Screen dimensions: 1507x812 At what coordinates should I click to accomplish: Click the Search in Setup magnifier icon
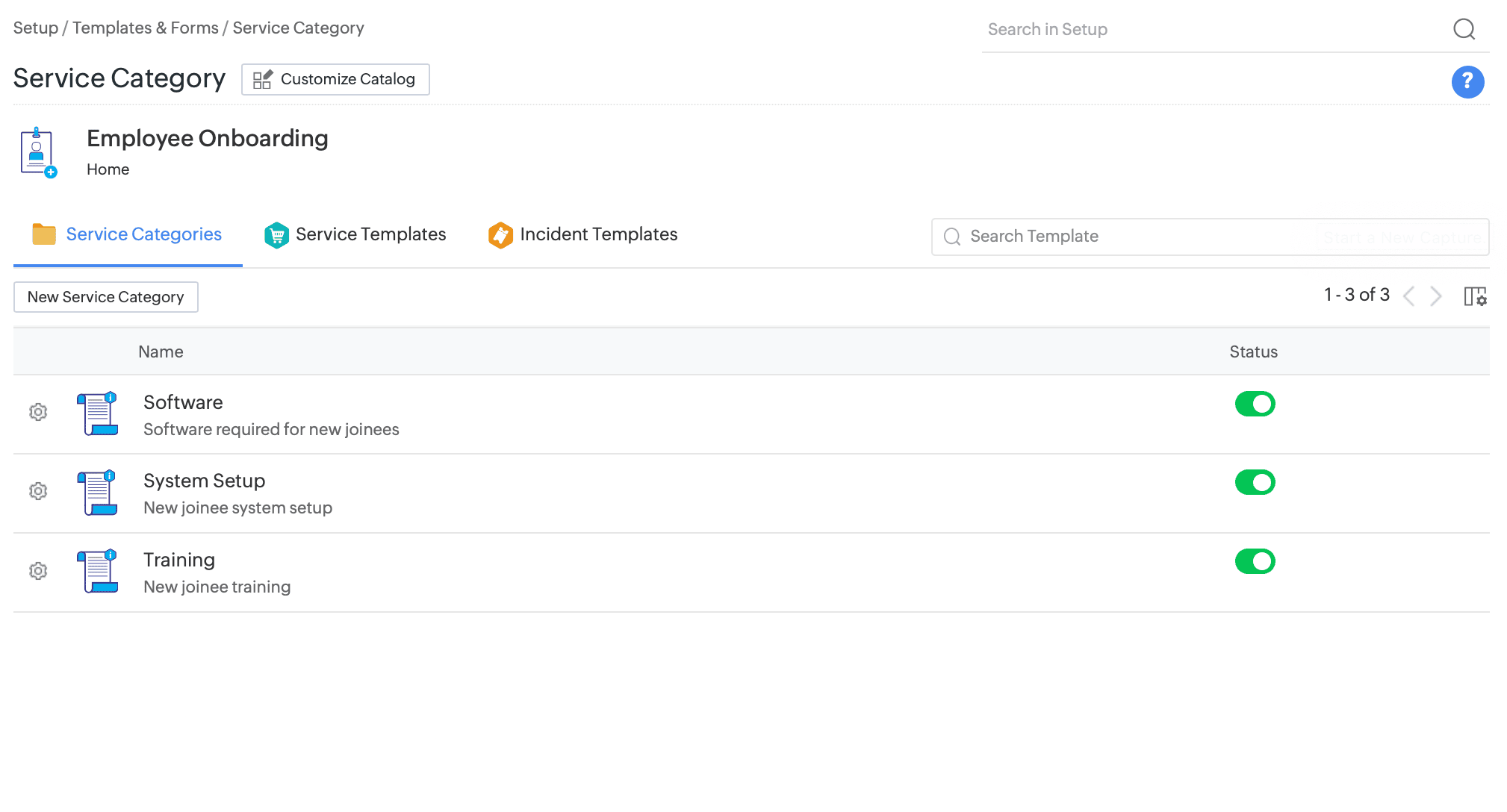click(x=1464, y=29)
